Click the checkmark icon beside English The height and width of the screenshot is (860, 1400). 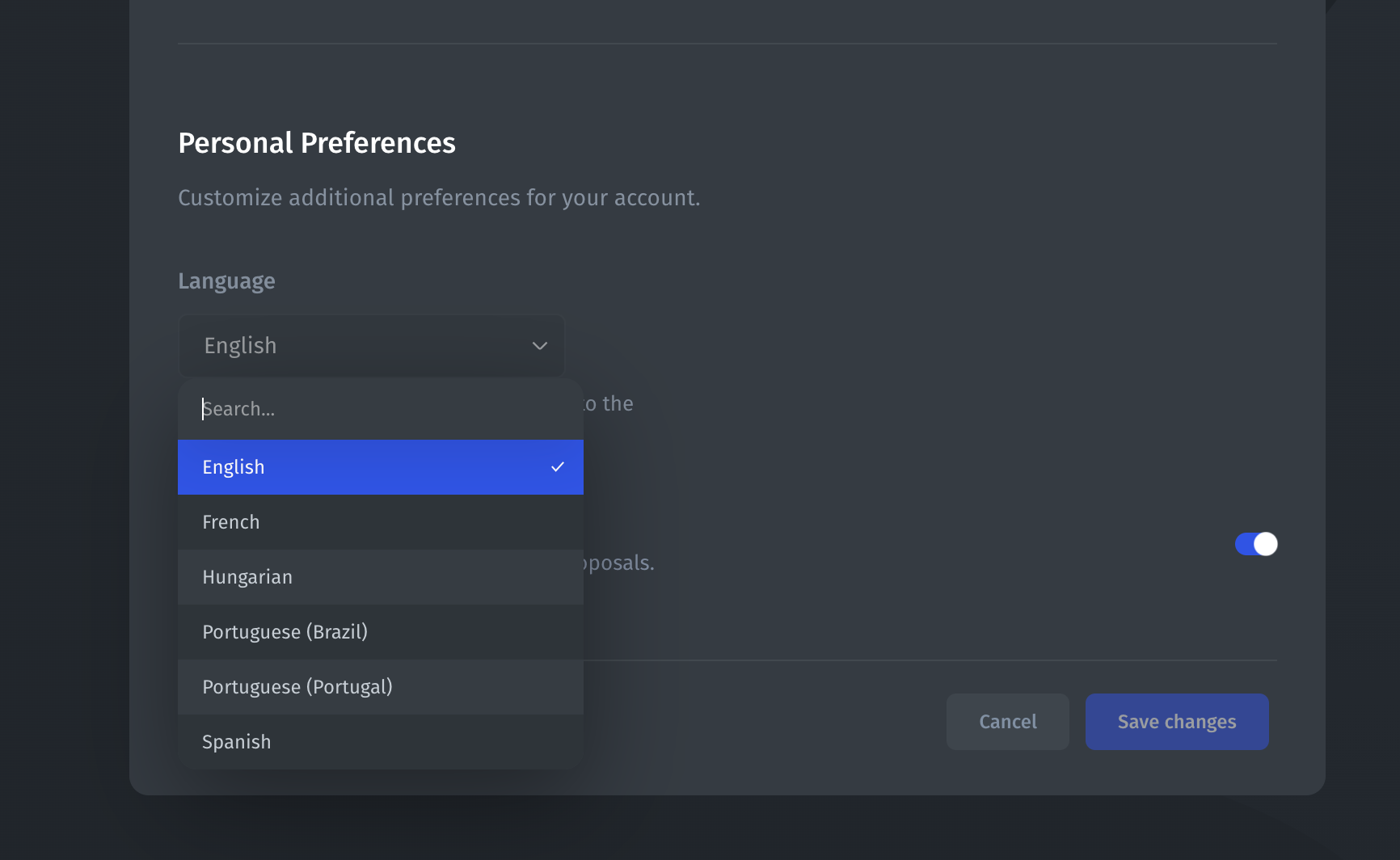(x=557, y=467)
